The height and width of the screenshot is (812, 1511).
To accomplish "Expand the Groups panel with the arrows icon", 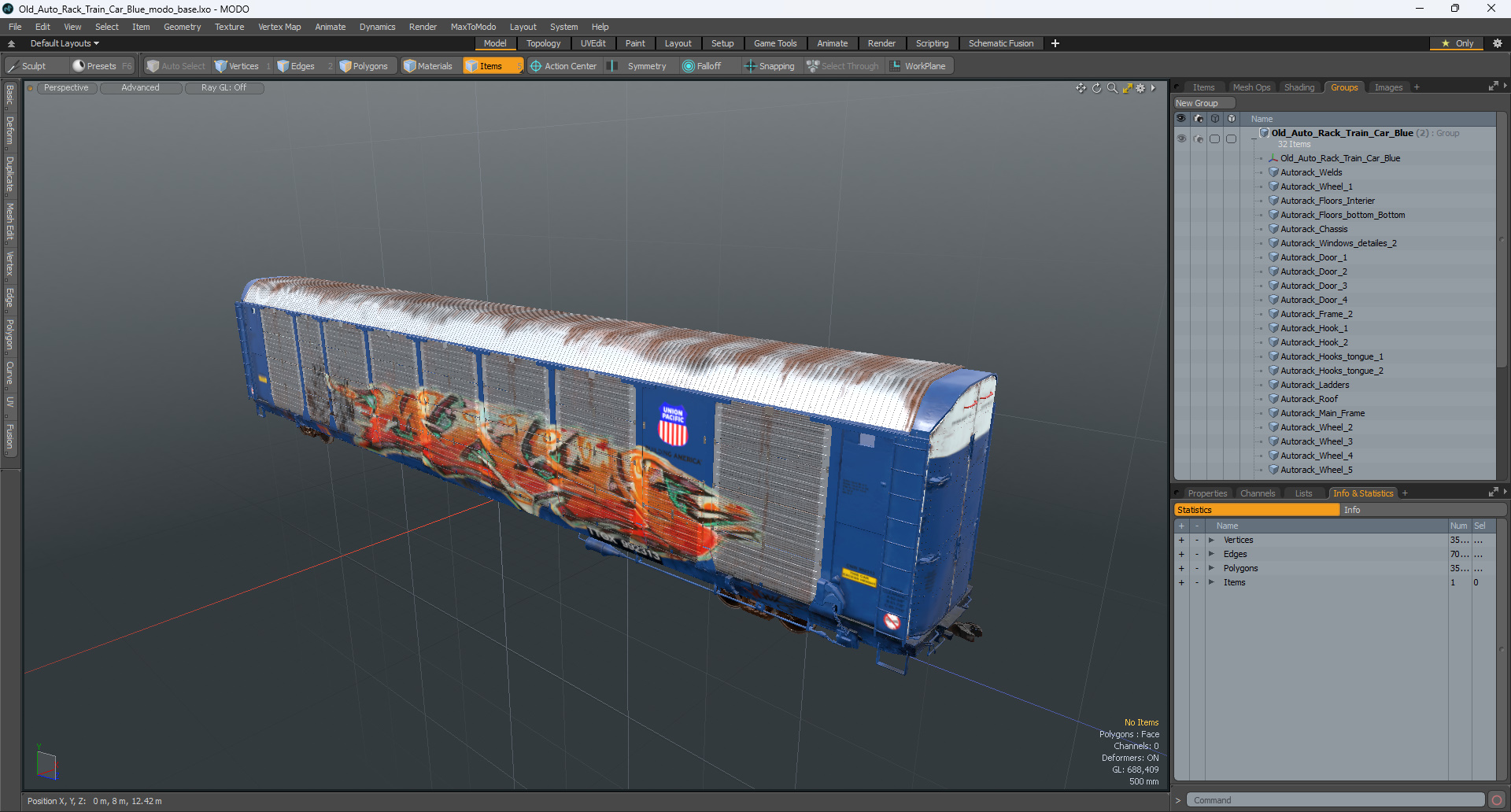I will (x=1493, y=87).
